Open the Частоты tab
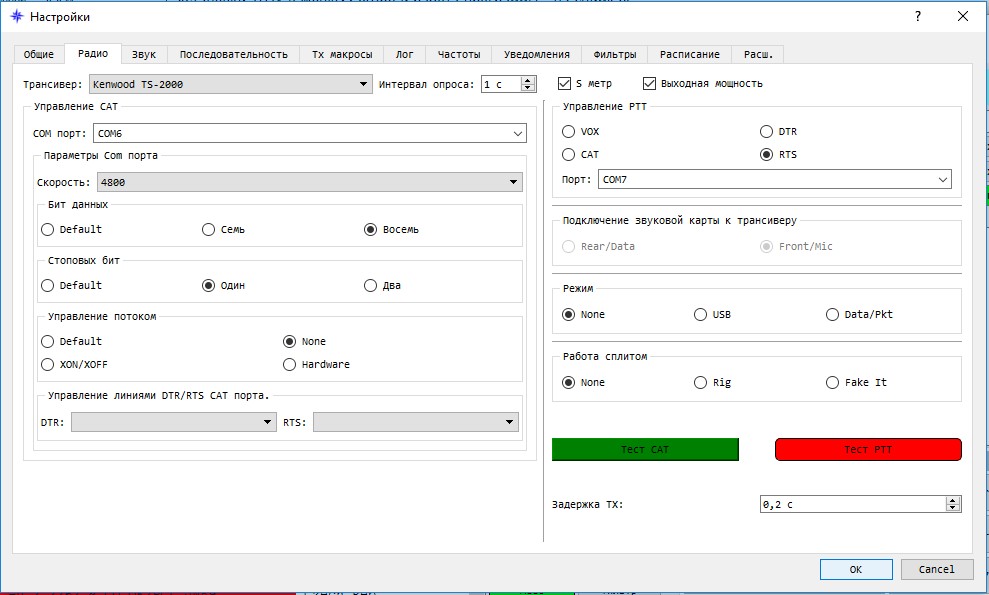This screenshot has width=989, height=595. pyautogui.click(x=459, y=54)
